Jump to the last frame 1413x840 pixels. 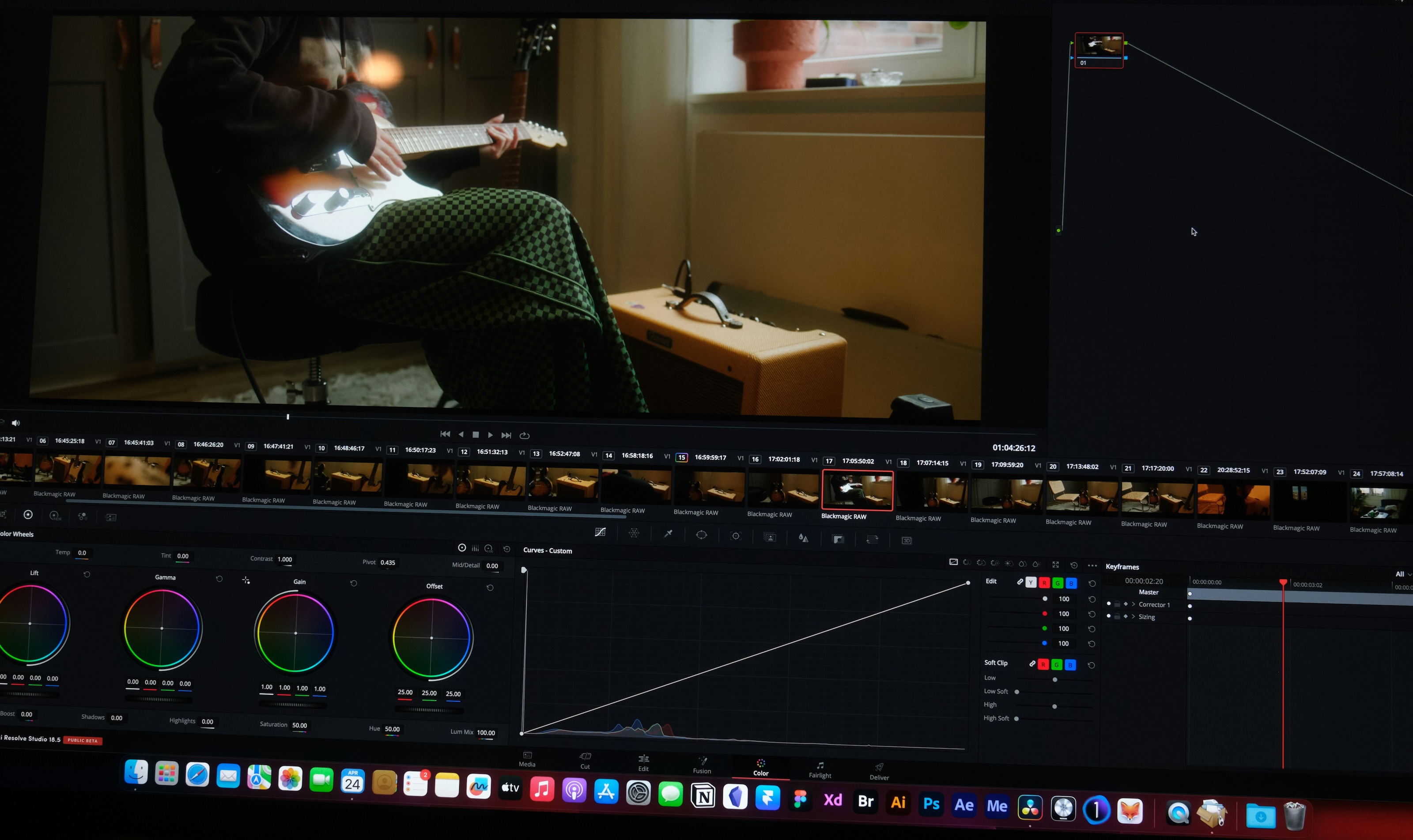pyautogui.click(x=506, y=435)
